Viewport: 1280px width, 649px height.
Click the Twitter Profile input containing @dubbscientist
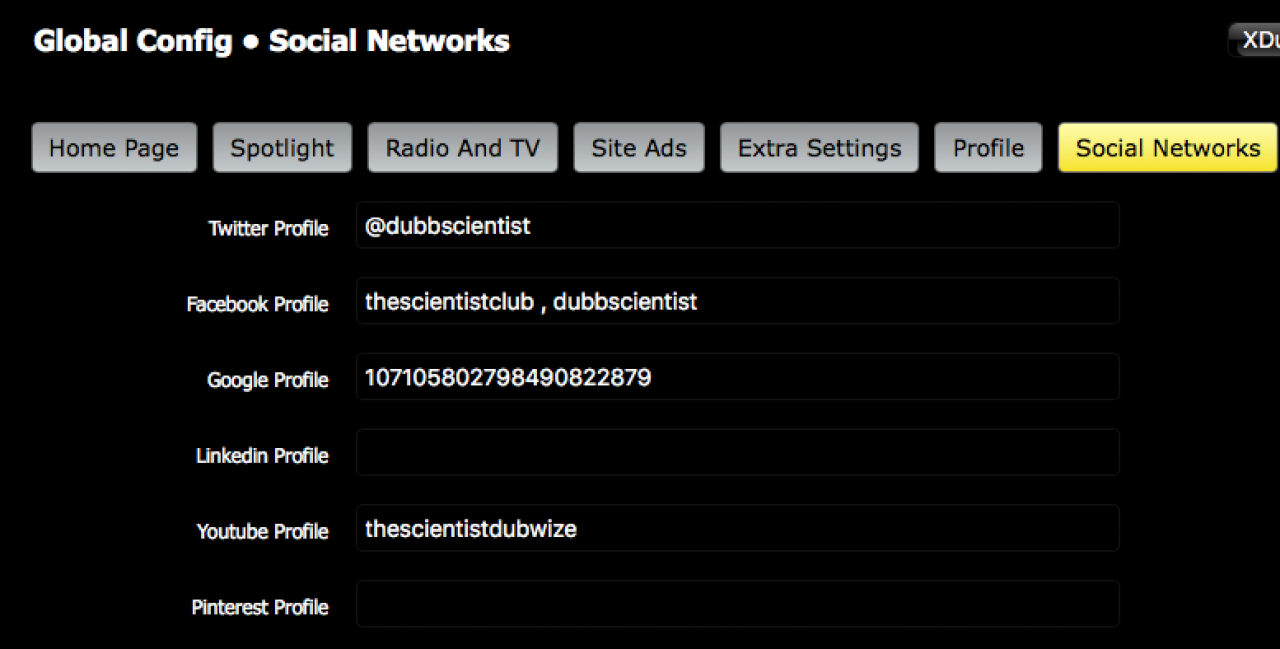[737, 226]
